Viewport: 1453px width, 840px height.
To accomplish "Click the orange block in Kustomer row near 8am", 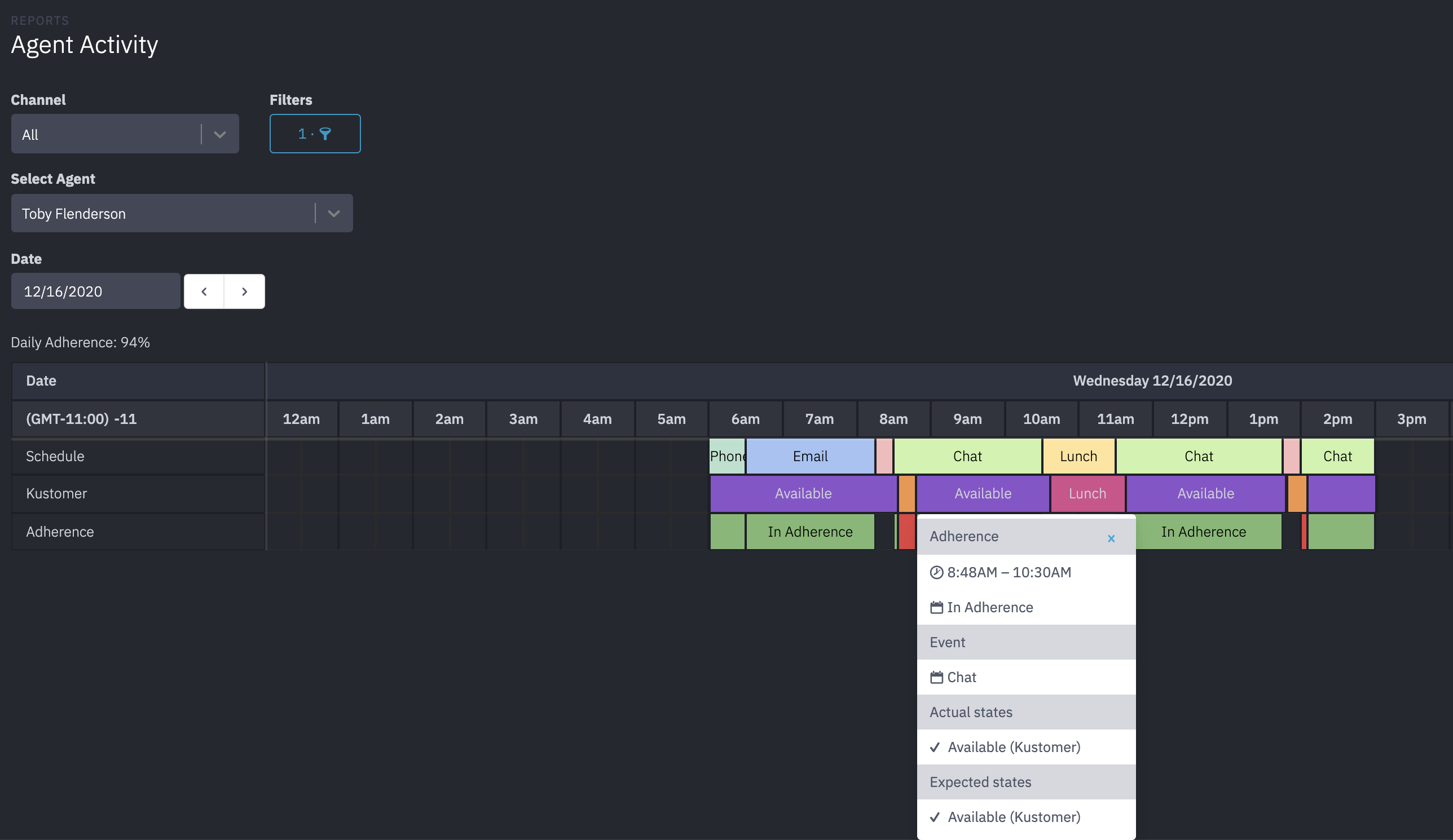I will pyautogui.click(x=906, y=494).
